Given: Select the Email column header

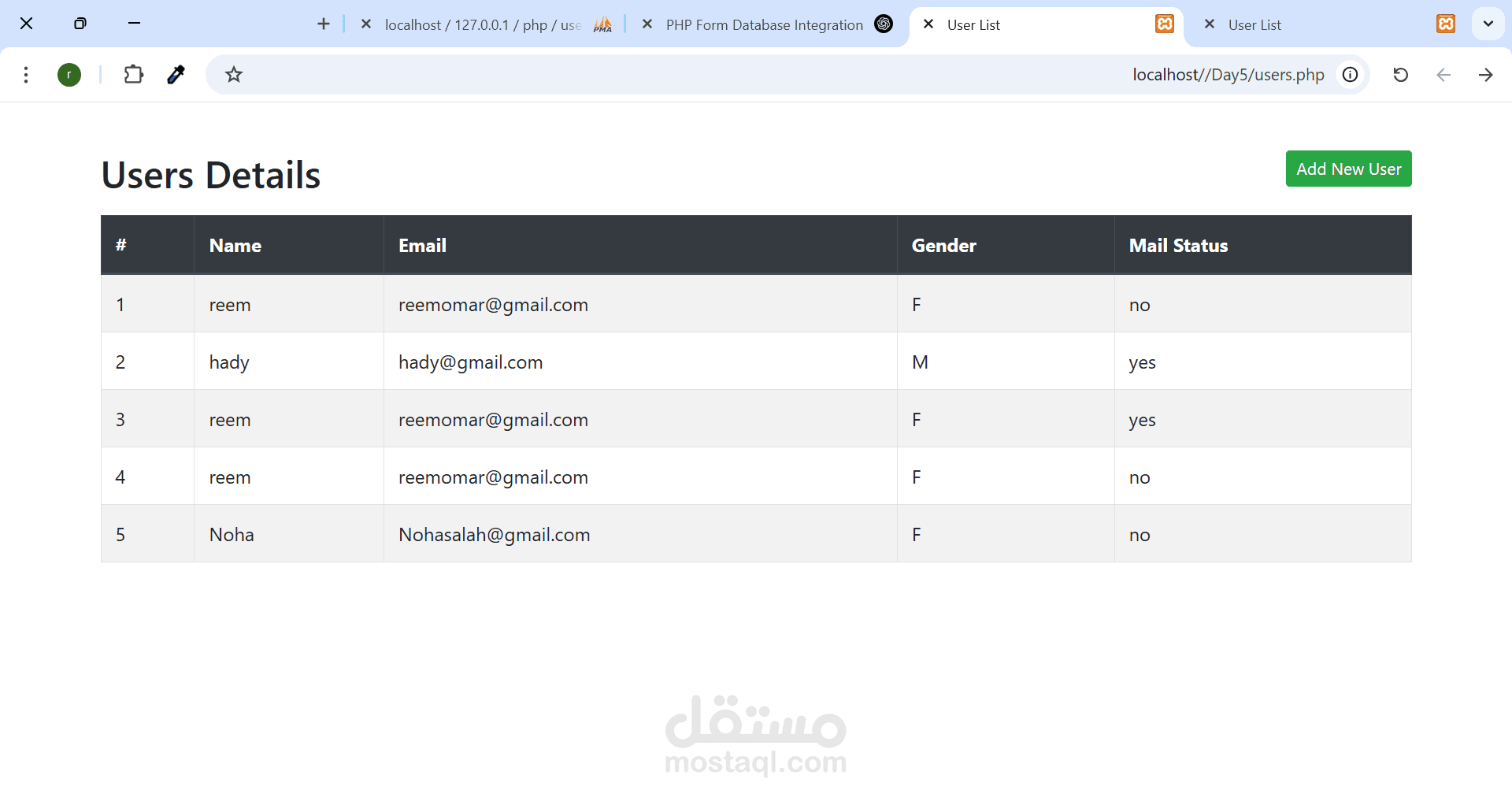Looking at the screenshot, I should click(x=422, y=245).
